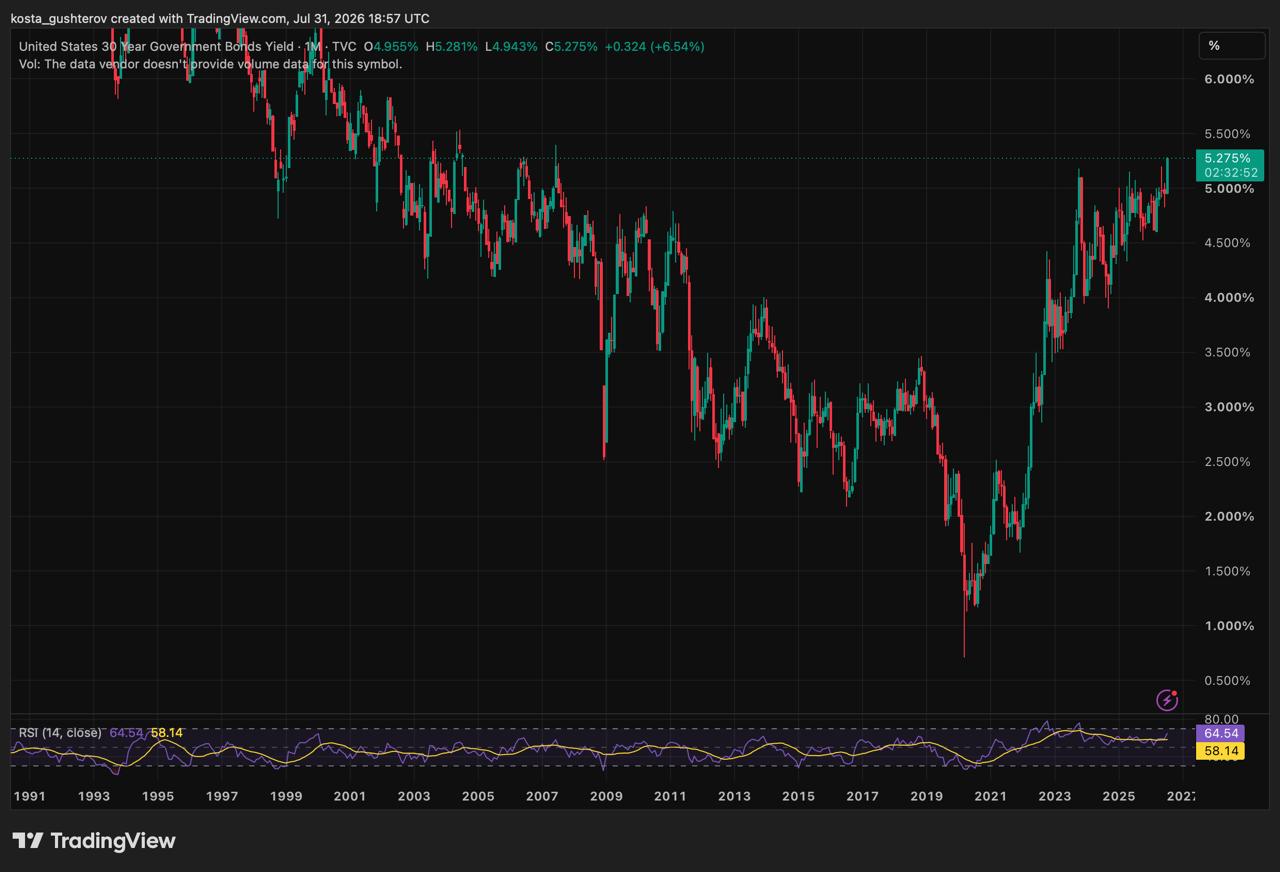Viewport: 1280px width, 872px height.
Task: Click the 3.000% price scale label
Action: tap(1228, 407)
